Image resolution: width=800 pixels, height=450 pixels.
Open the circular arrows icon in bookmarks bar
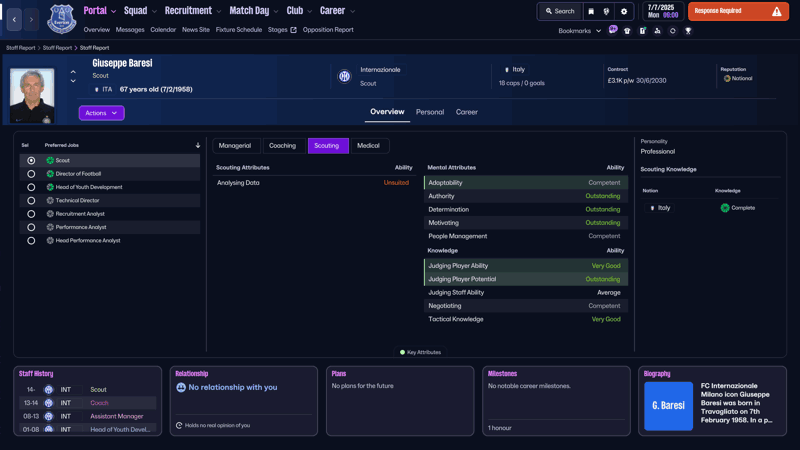(672, 31)
